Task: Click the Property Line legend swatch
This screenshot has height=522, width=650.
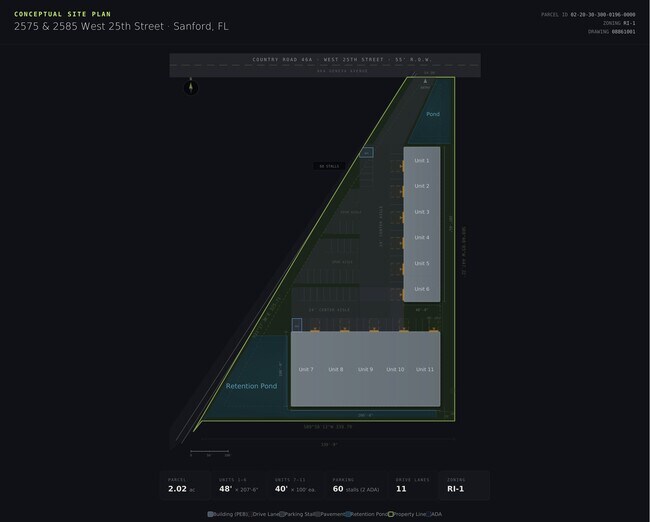Action: tap(391, 514)
